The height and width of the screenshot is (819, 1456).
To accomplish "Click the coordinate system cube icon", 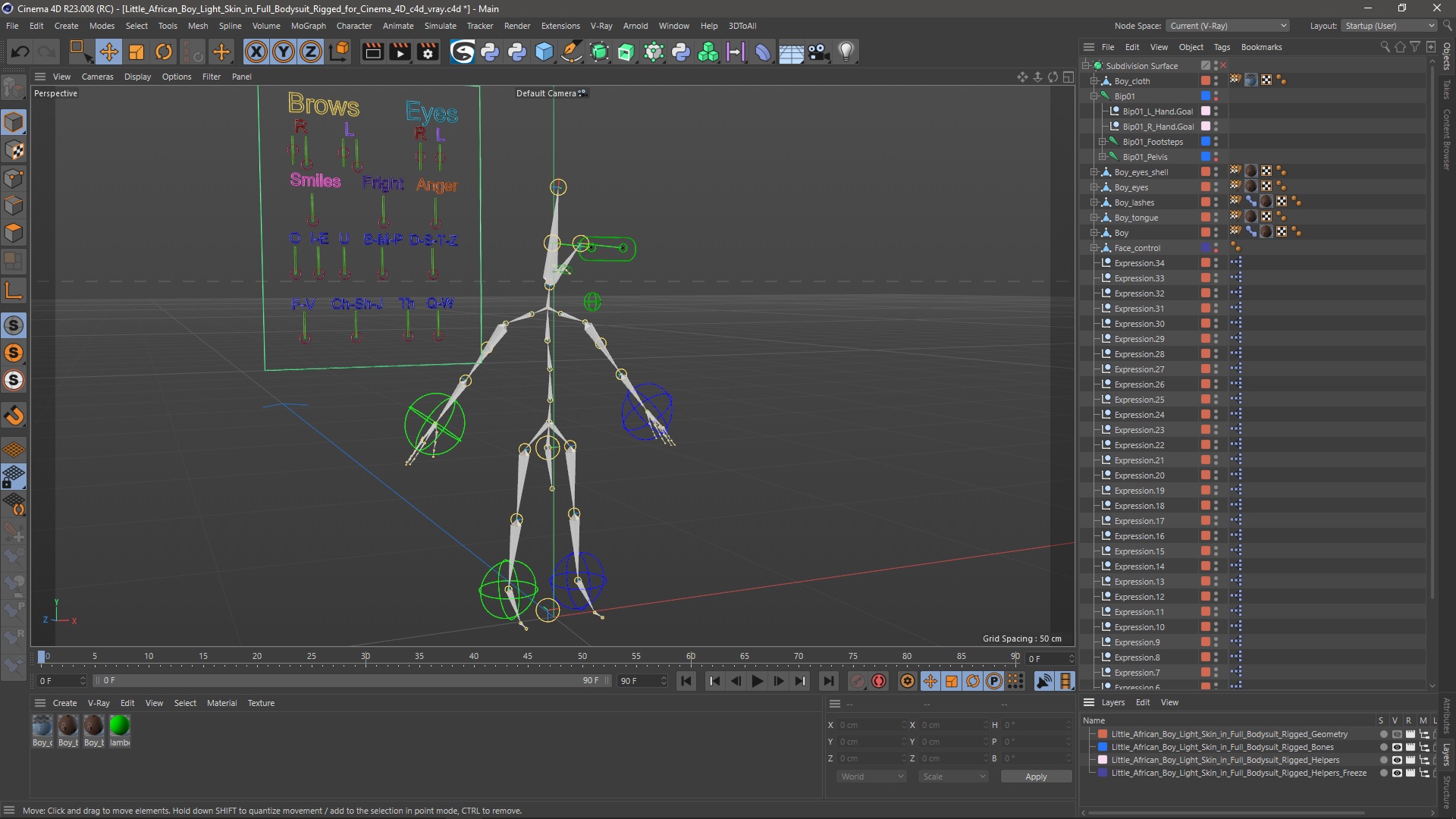I will pyautogui.click(x=340, y=52).
